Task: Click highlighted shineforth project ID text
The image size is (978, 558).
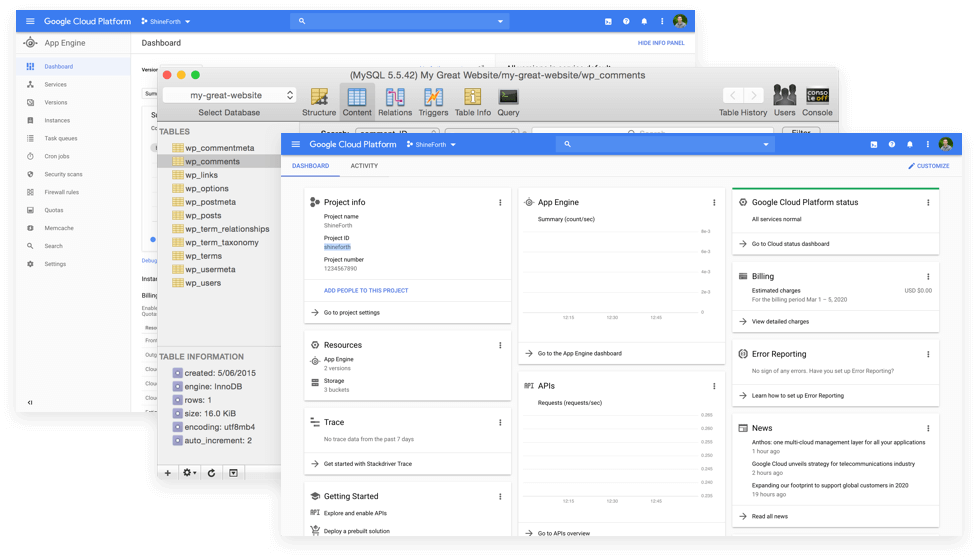Action: (337, 247)
